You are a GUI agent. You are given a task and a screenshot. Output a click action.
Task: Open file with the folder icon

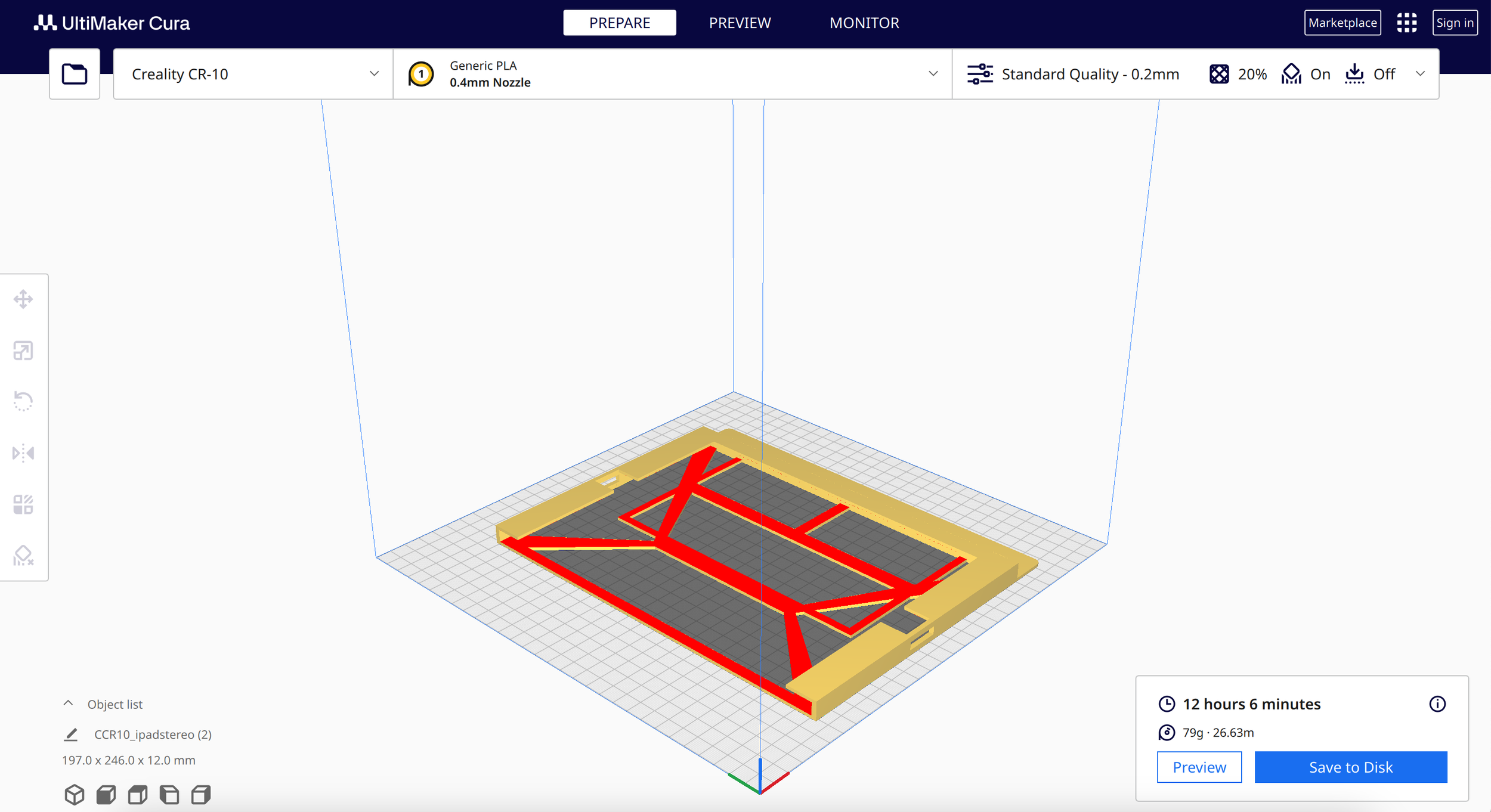[75, 74]
